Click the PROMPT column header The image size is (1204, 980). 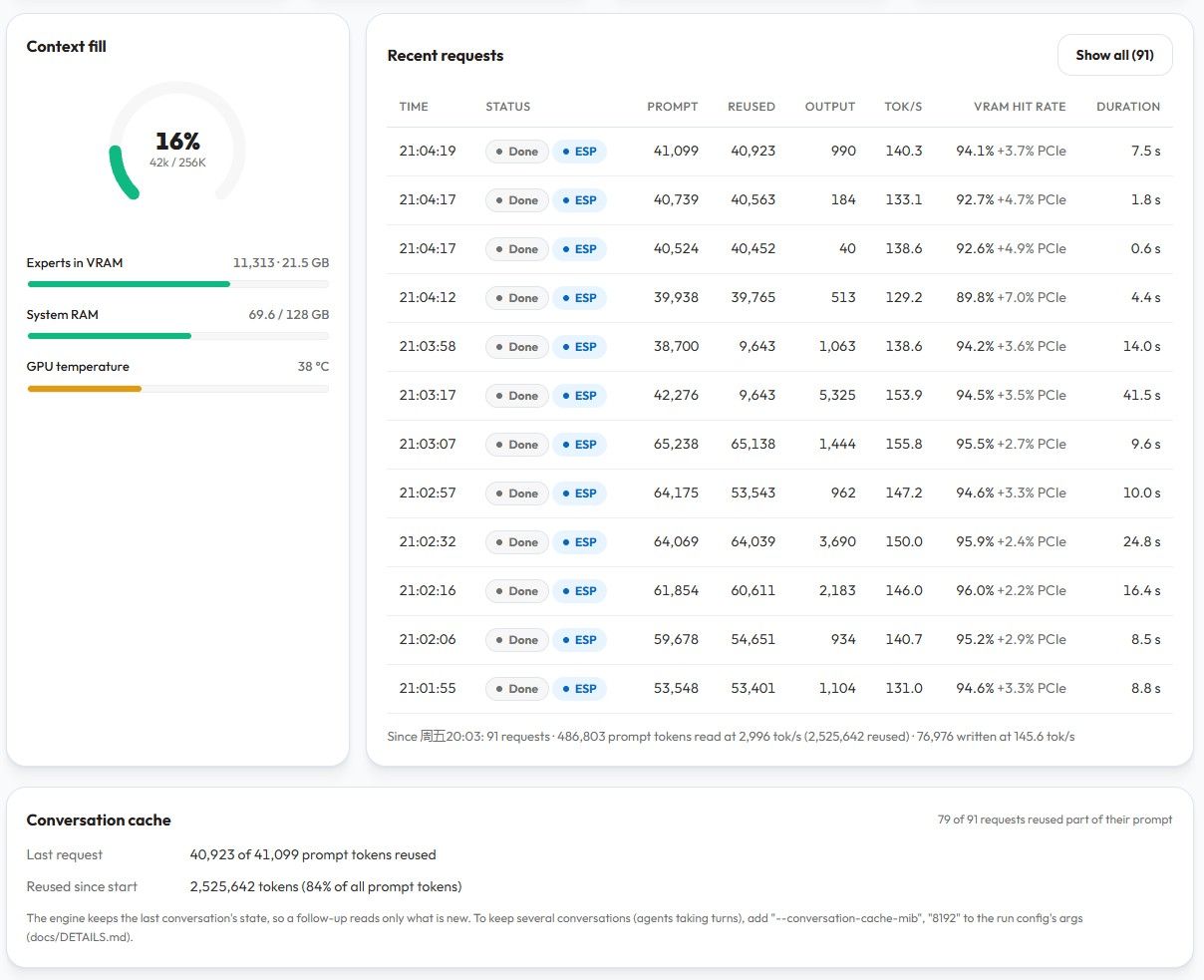[673, 107]
